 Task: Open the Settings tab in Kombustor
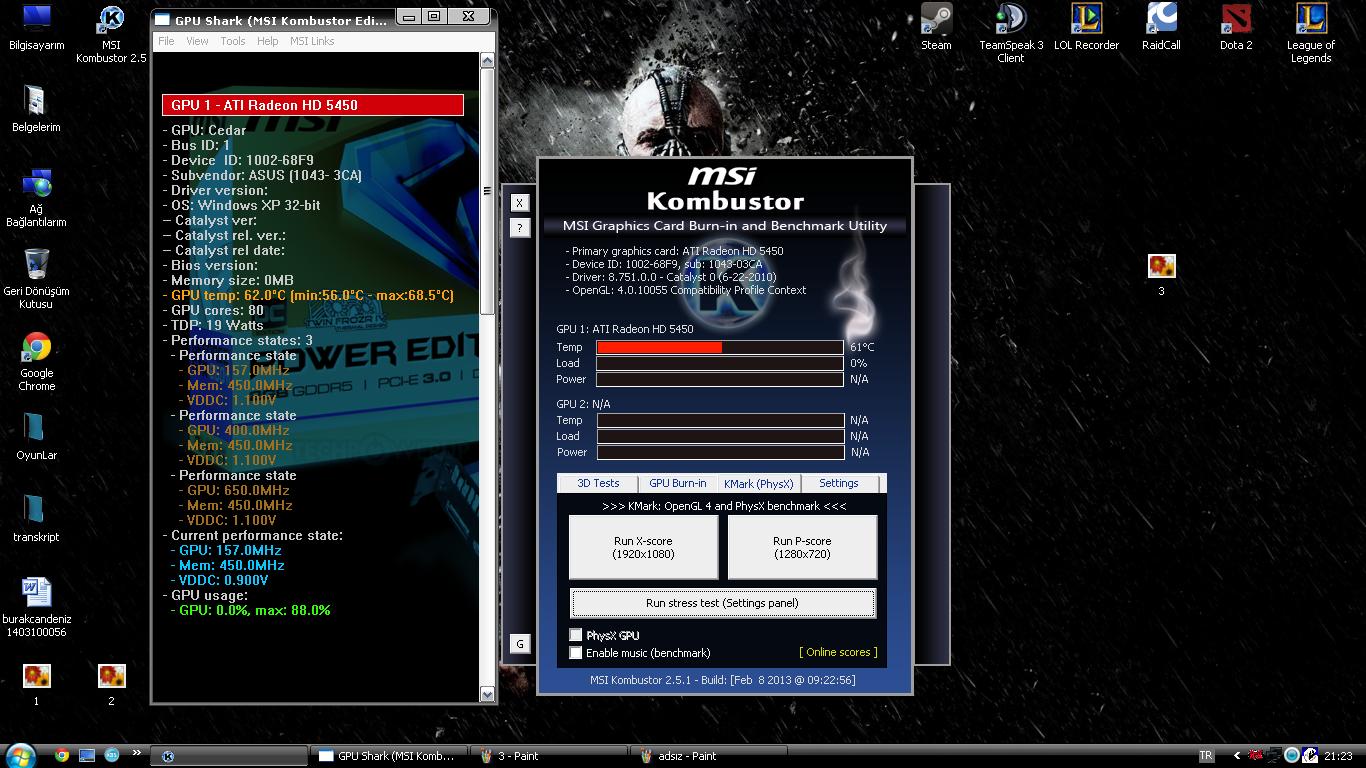839,483
